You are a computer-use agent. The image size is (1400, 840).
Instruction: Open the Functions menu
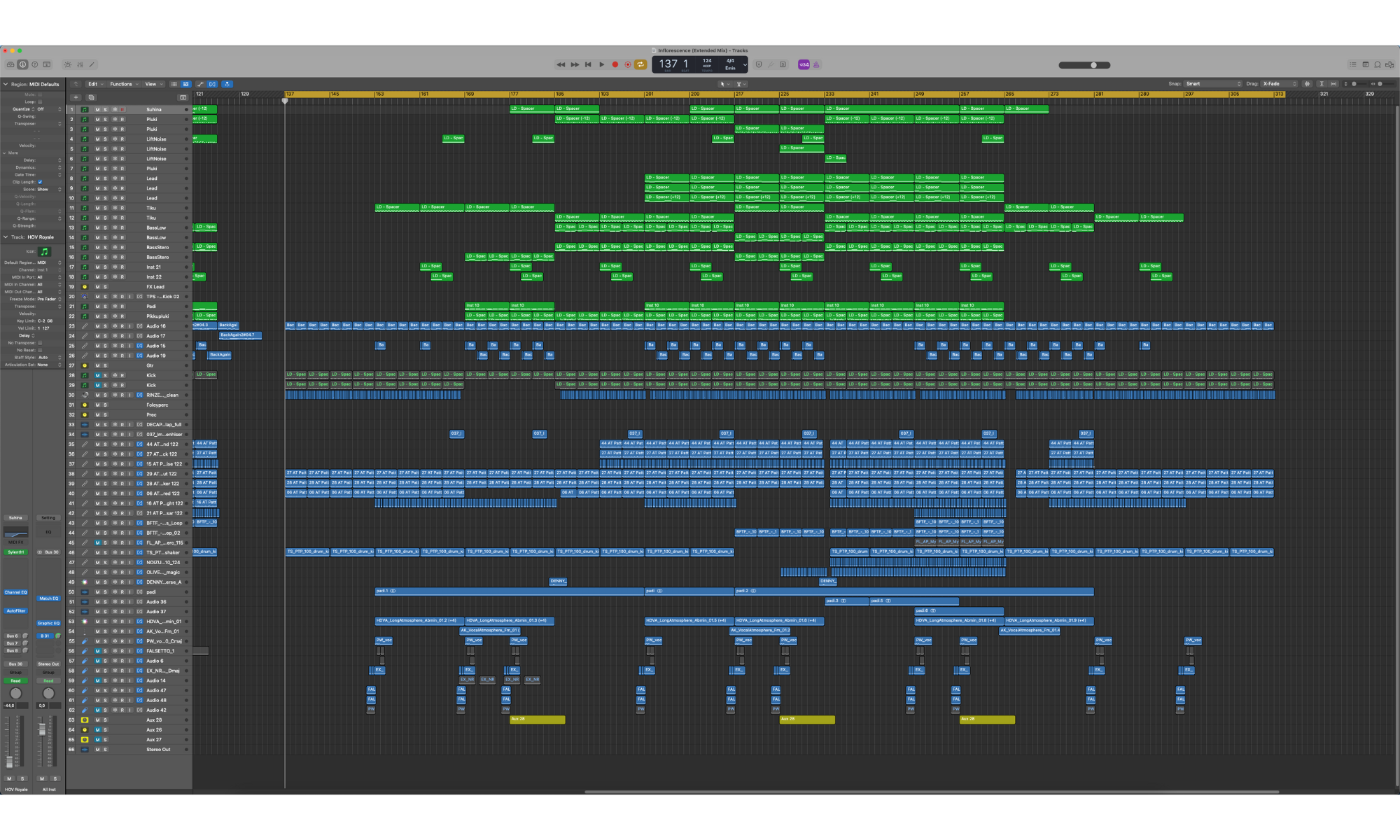point(124,84)
